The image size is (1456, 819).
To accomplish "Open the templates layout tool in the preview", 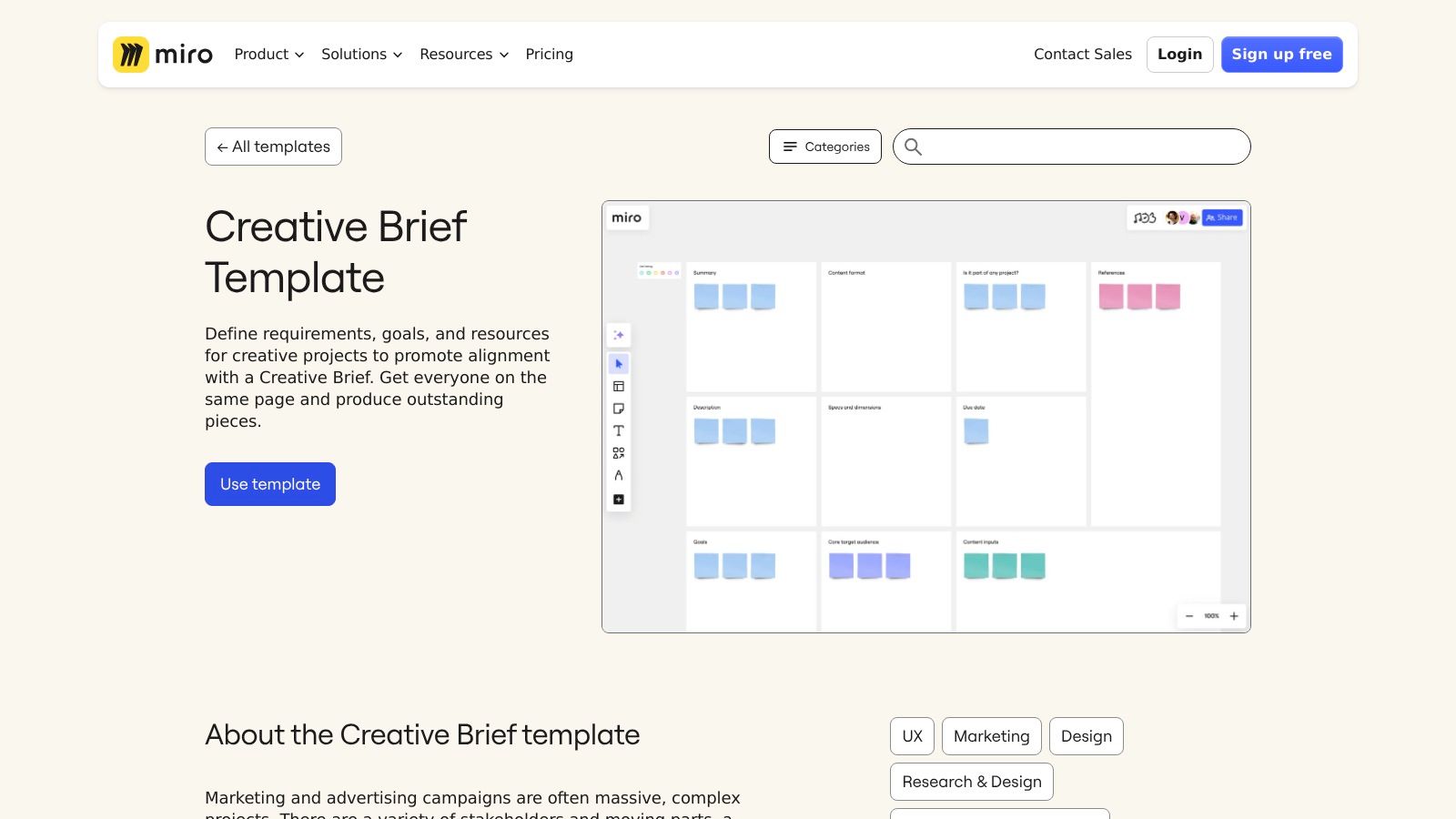I will tap(619, 387).
